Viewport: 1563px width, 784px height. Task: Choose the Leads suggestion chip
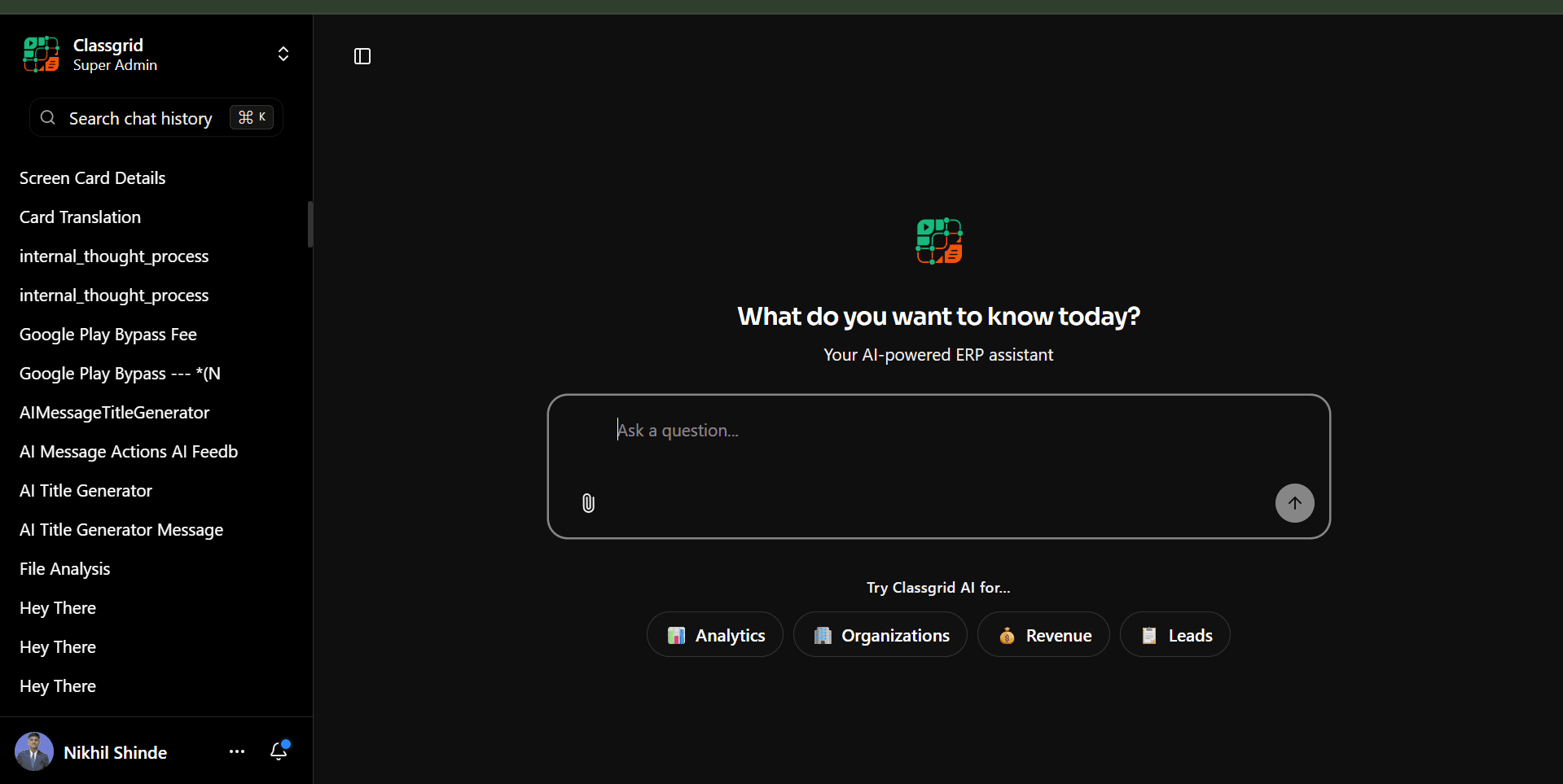pos(1174,635)
